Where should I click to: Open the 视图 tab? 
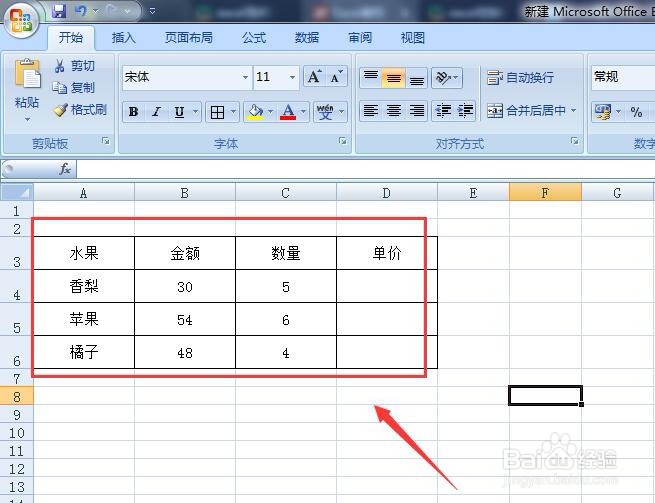(x=413, y=38)
